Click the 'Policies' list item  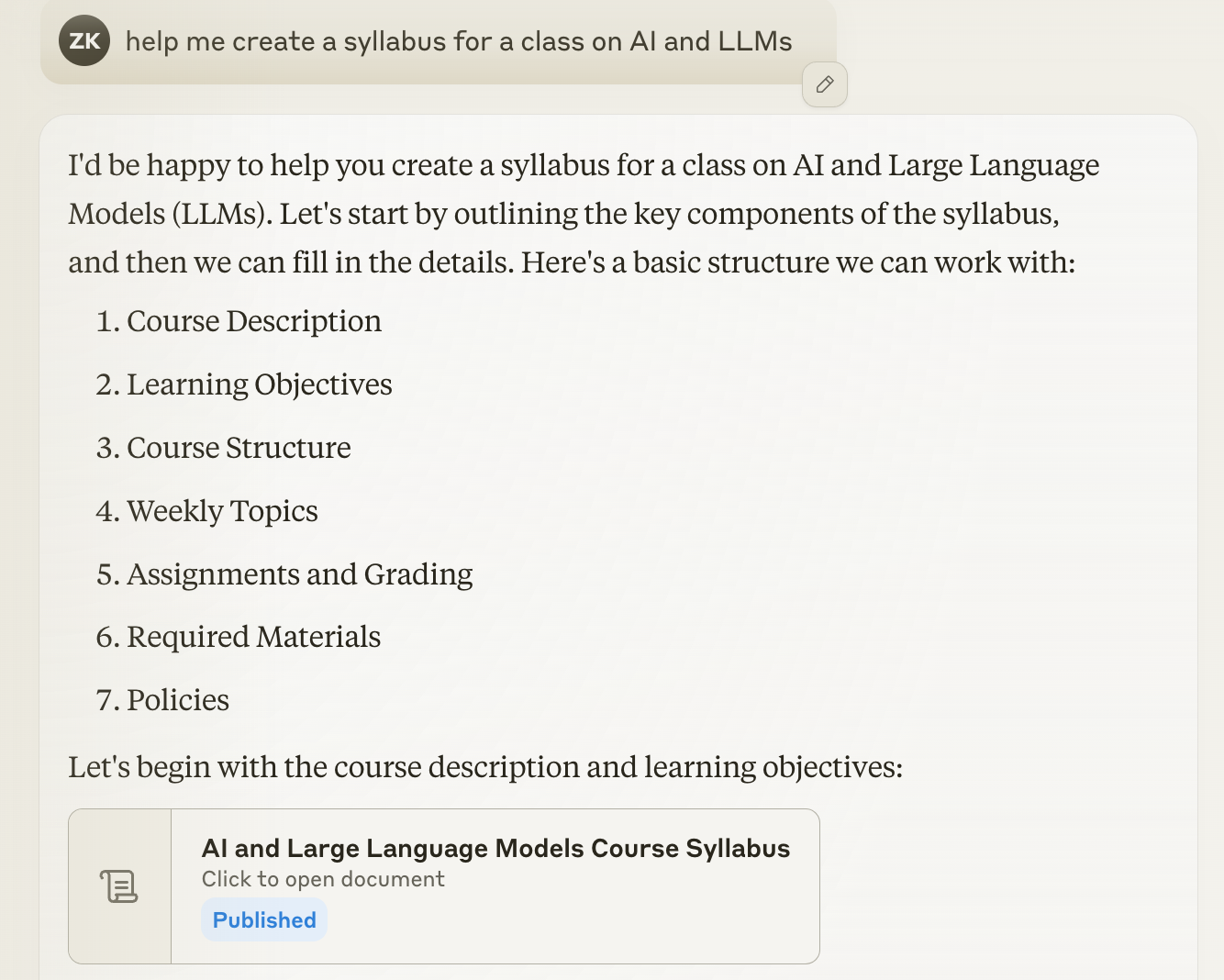[178, 700]
